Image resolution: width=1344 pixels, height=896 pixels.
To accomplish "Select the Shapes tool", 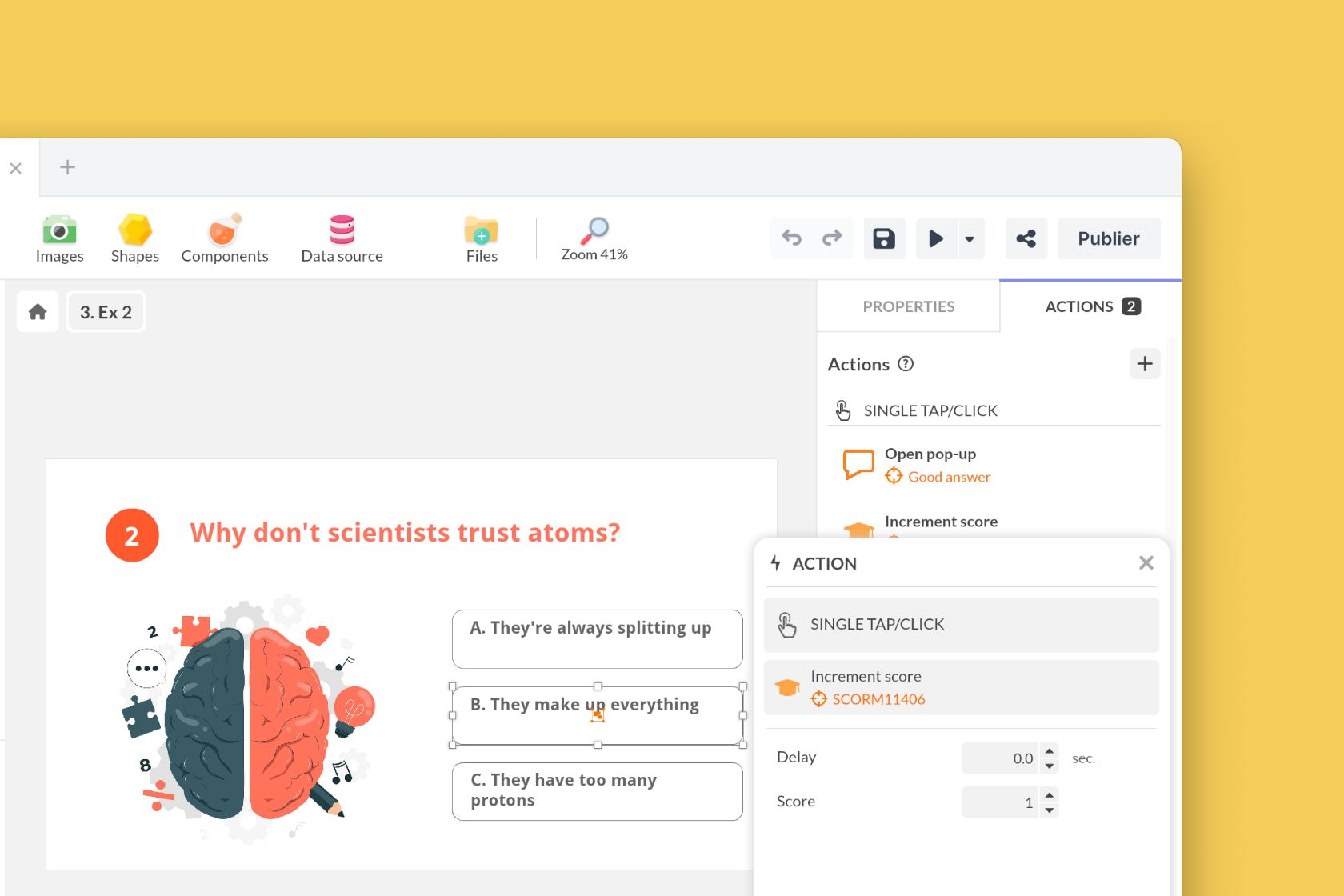I will 134,238.
